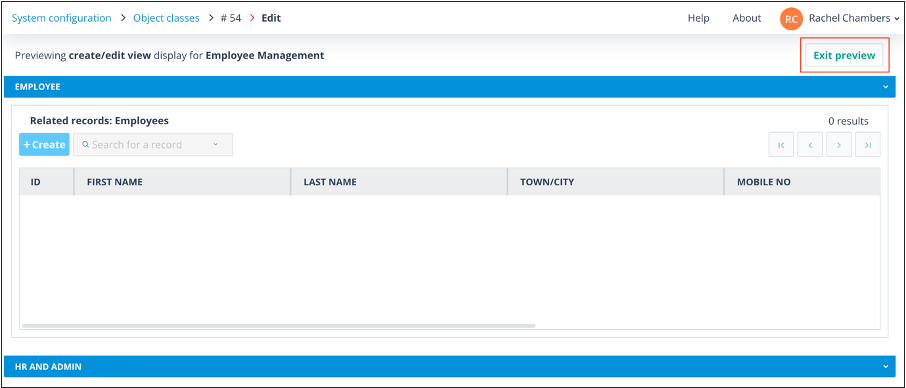Expand the HR AND ADMIN section chevron
Viewport: 906px width, 388px height.
tap(885, 367)
